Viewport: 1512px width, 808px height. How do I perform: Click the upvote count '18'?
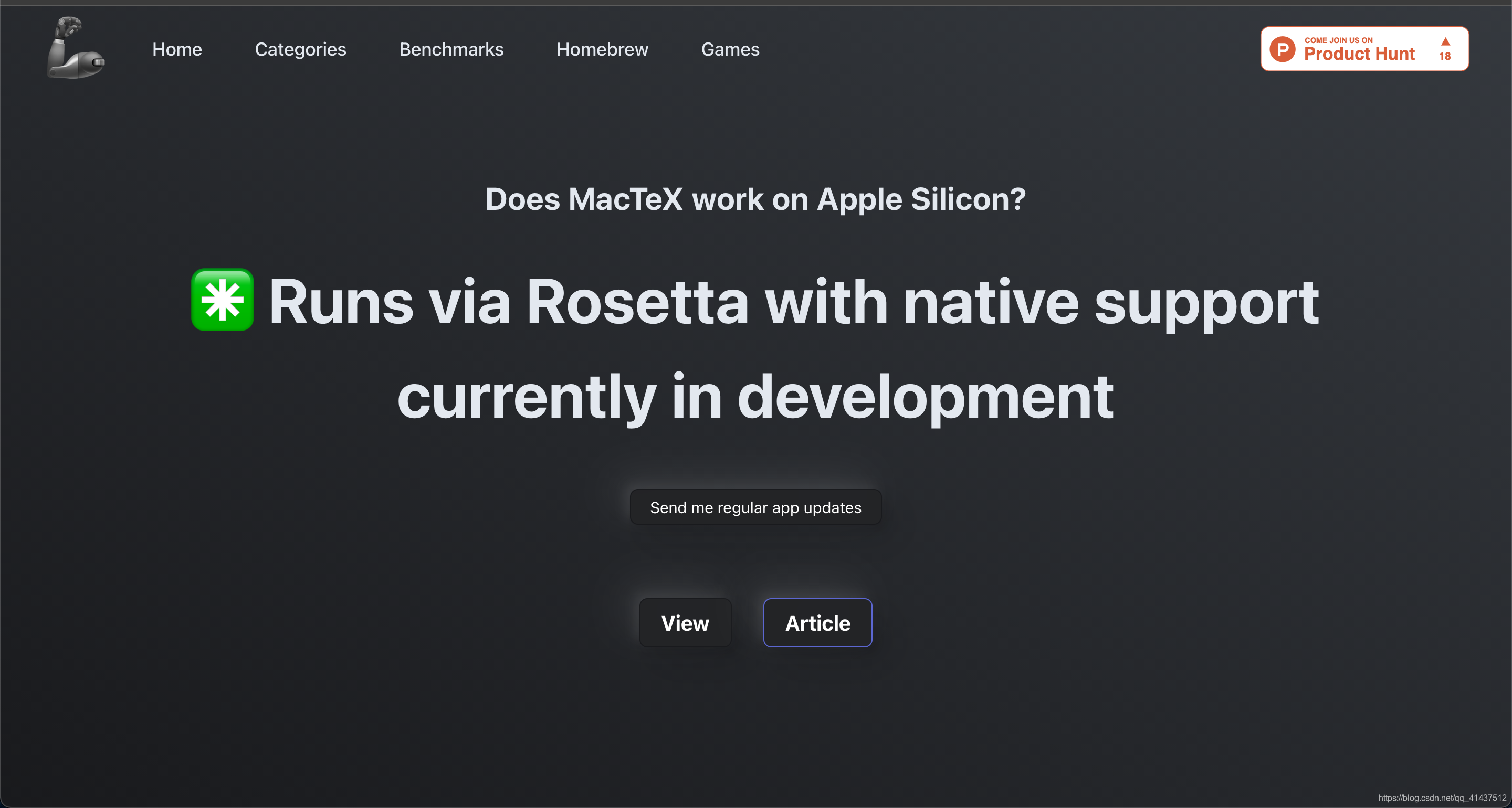(x=1445, y=56)
